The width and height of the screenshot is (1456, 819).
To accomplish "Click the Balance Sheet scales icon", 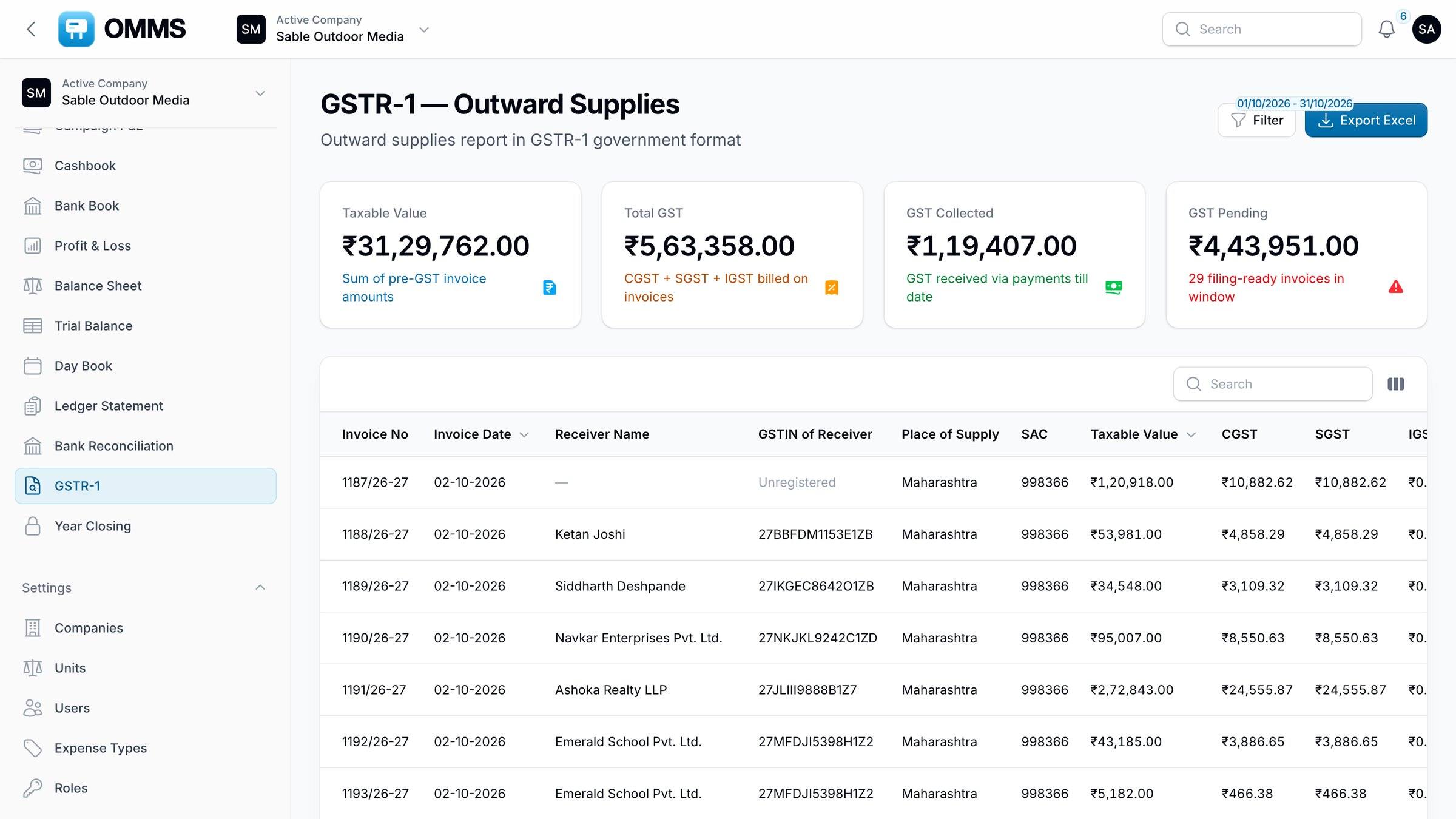I will point(33,286).
